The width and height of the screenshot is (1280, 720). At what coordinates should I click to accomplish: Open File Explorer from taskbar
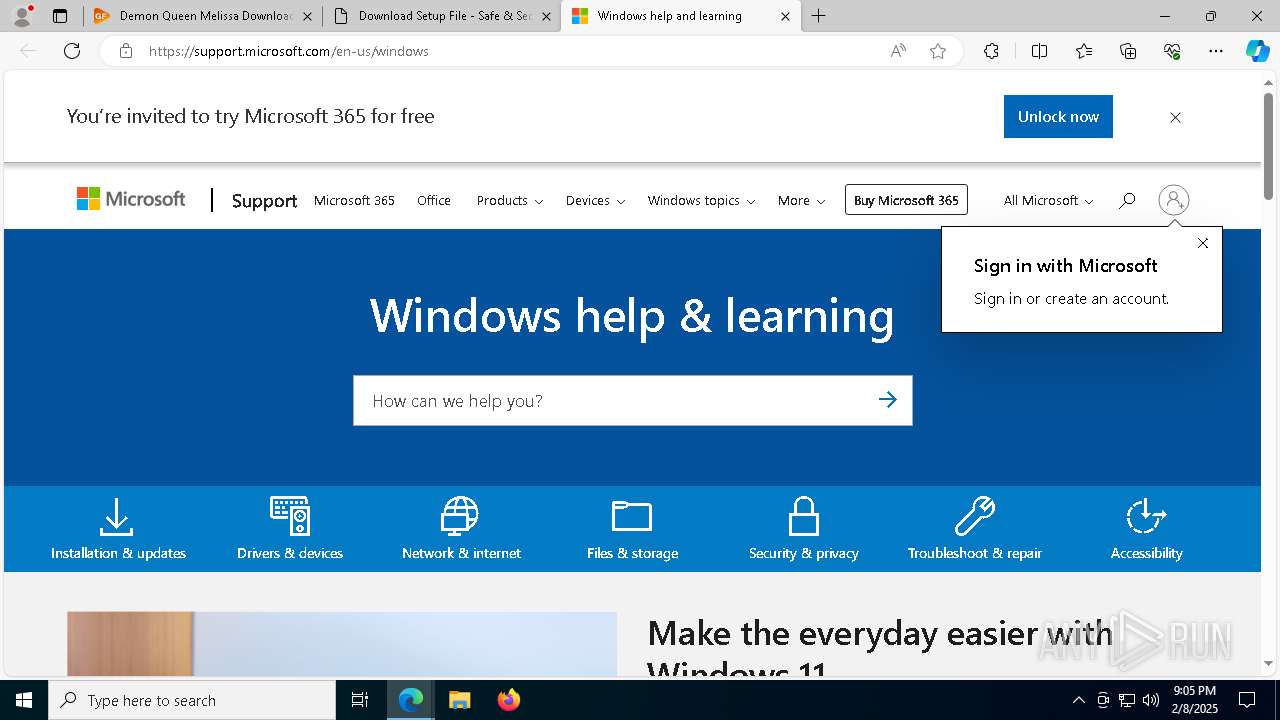[460, 700]
